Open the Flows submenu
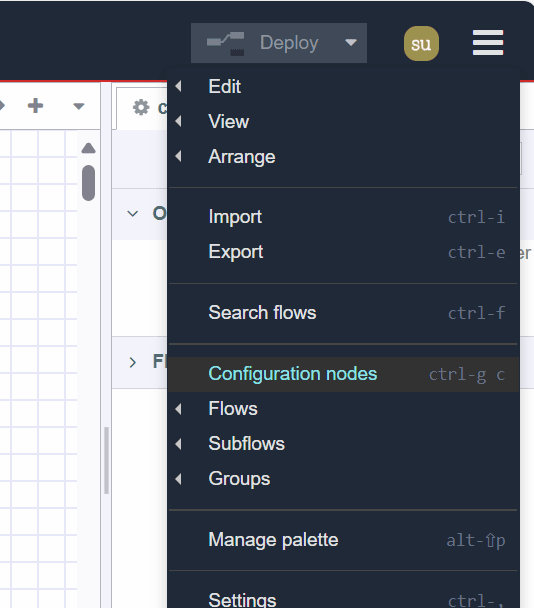This screenshot has width=534, height=608. 344,409
